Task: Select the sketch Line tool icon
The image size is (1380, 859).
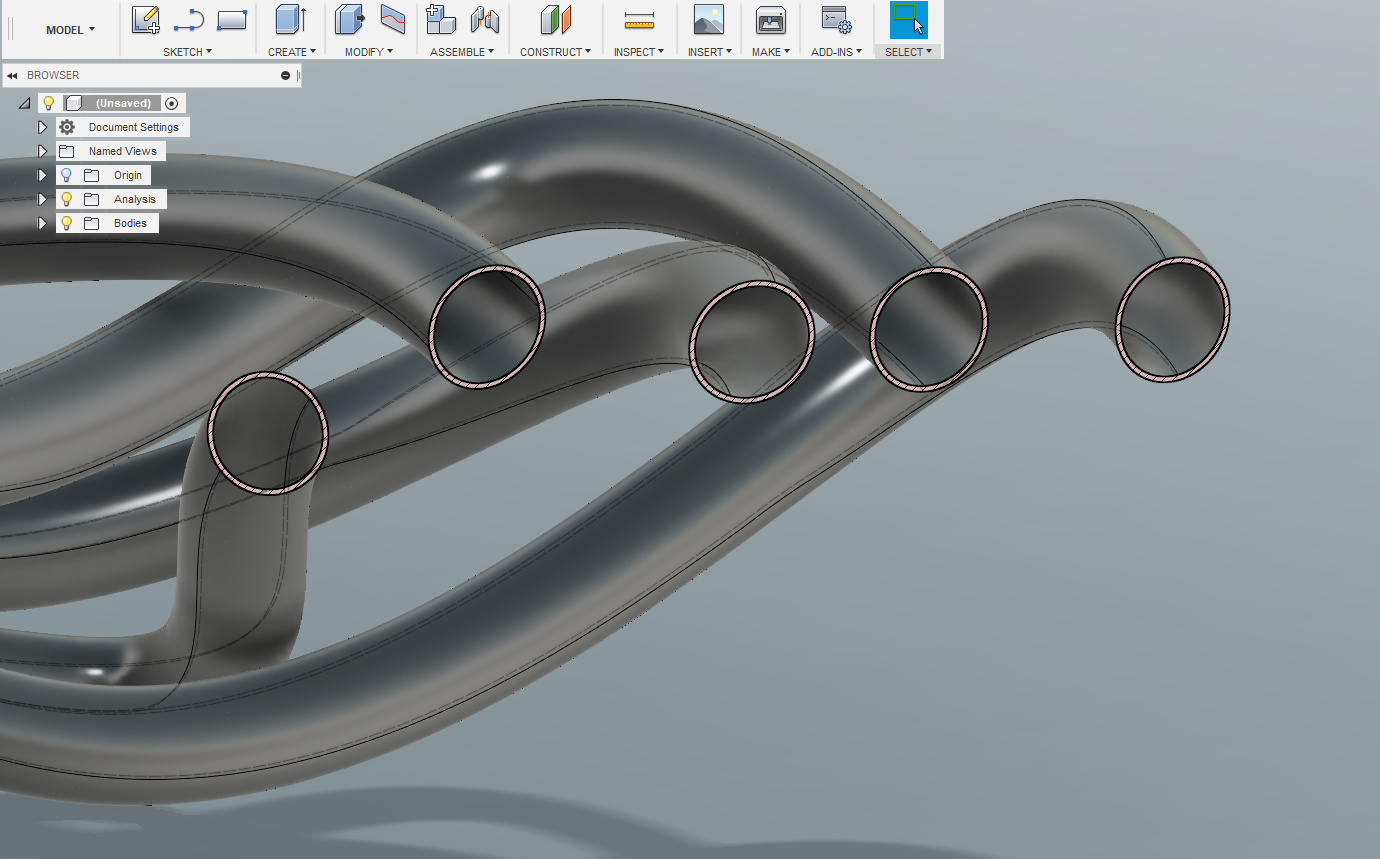Action: click(188, 19)
